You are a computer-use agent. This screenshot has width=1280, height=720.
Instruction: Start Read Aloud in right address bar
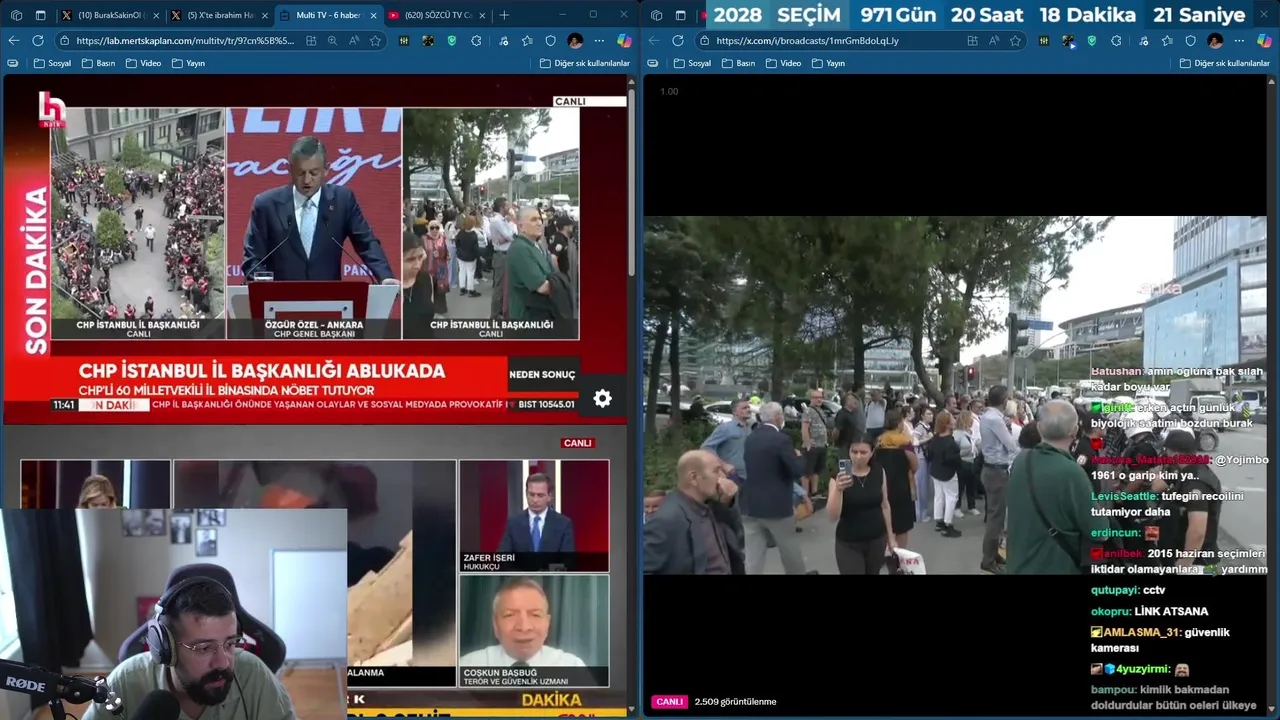coord(994,41)
